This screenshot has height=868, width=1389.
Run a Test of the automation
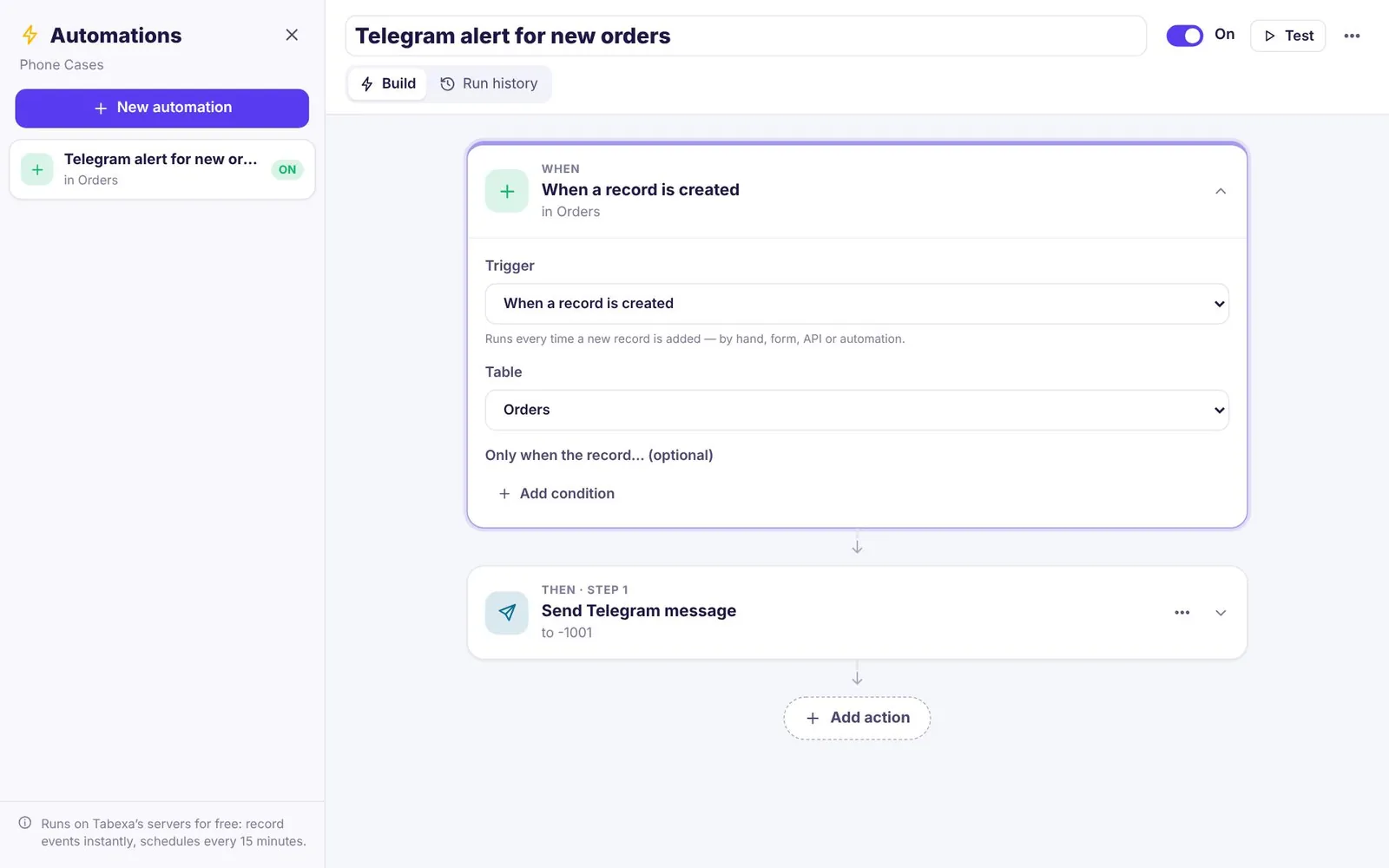(x=1287, y=36)
